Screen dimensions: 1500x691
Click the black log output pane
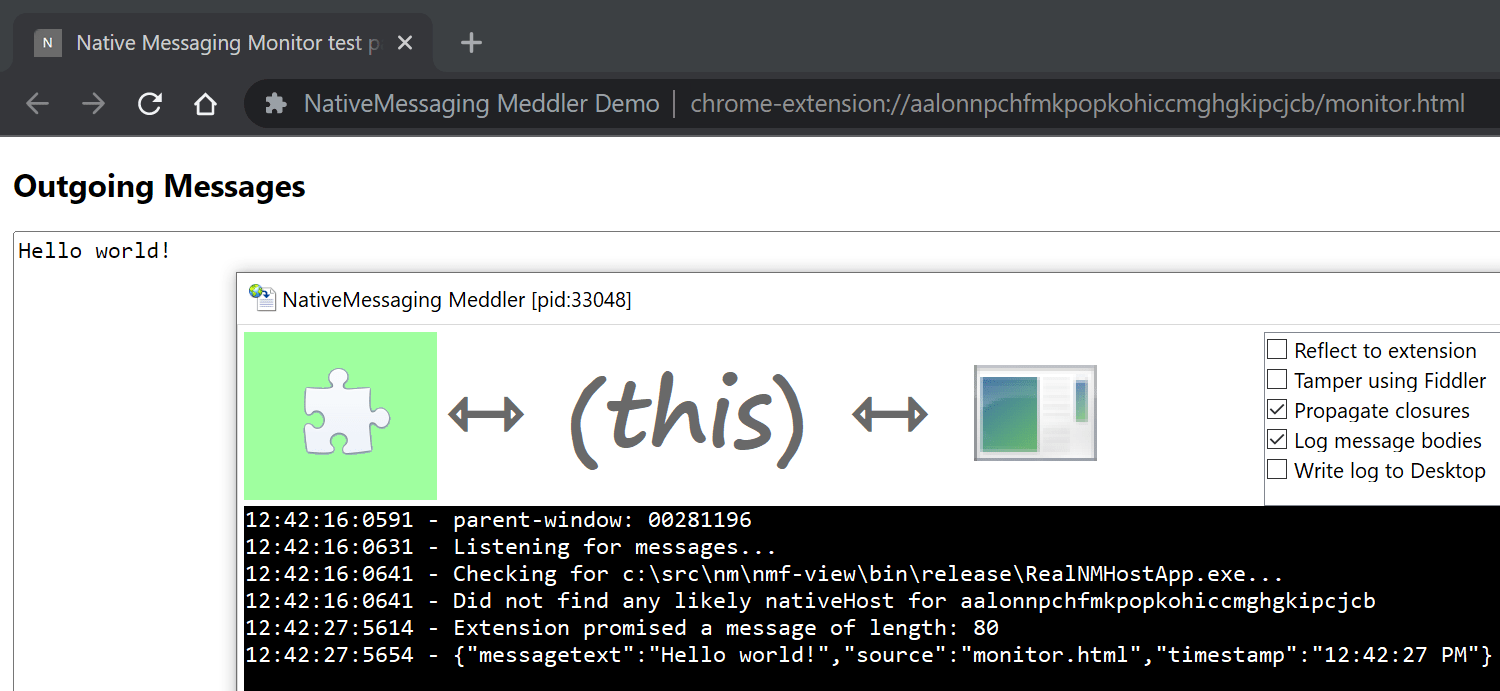[871, 598]
